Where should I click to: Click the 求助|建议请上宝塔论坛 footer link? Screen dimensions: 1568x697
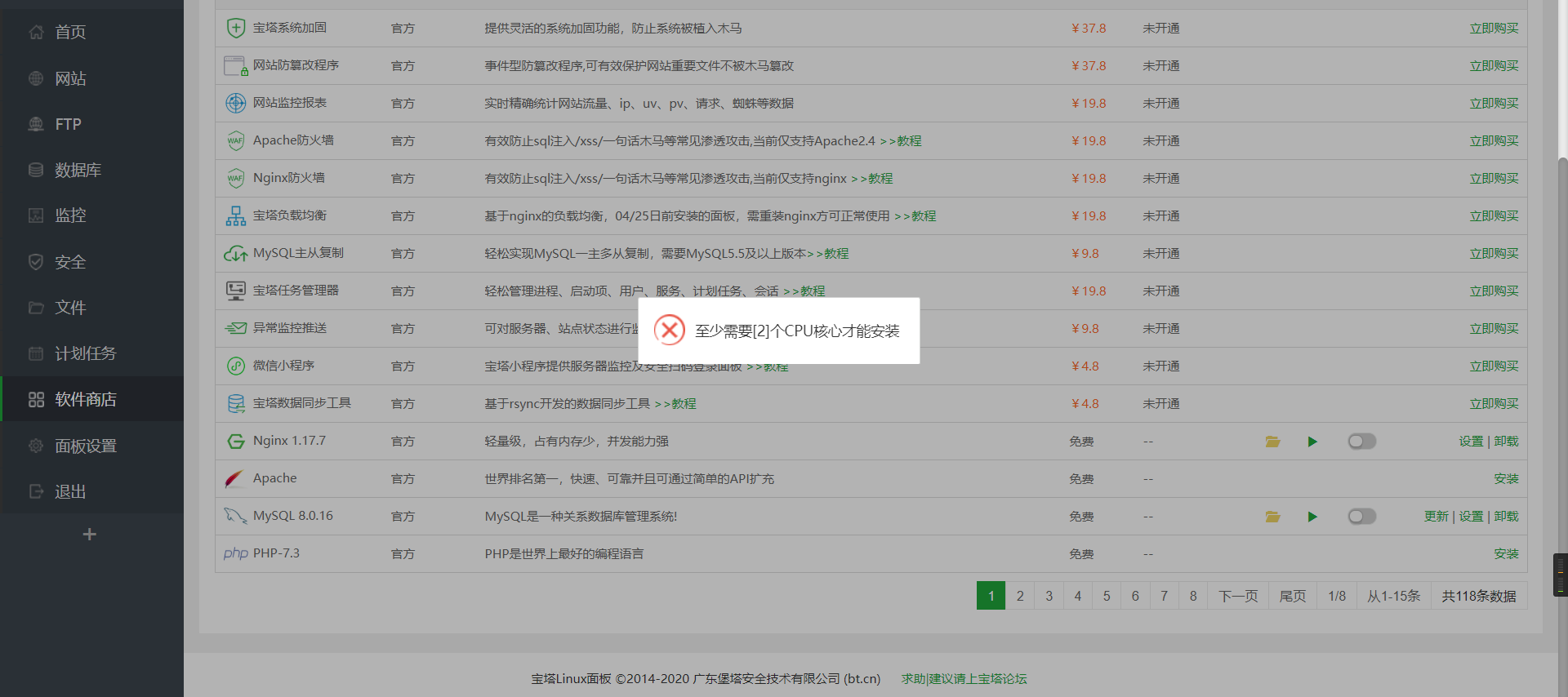964,679
